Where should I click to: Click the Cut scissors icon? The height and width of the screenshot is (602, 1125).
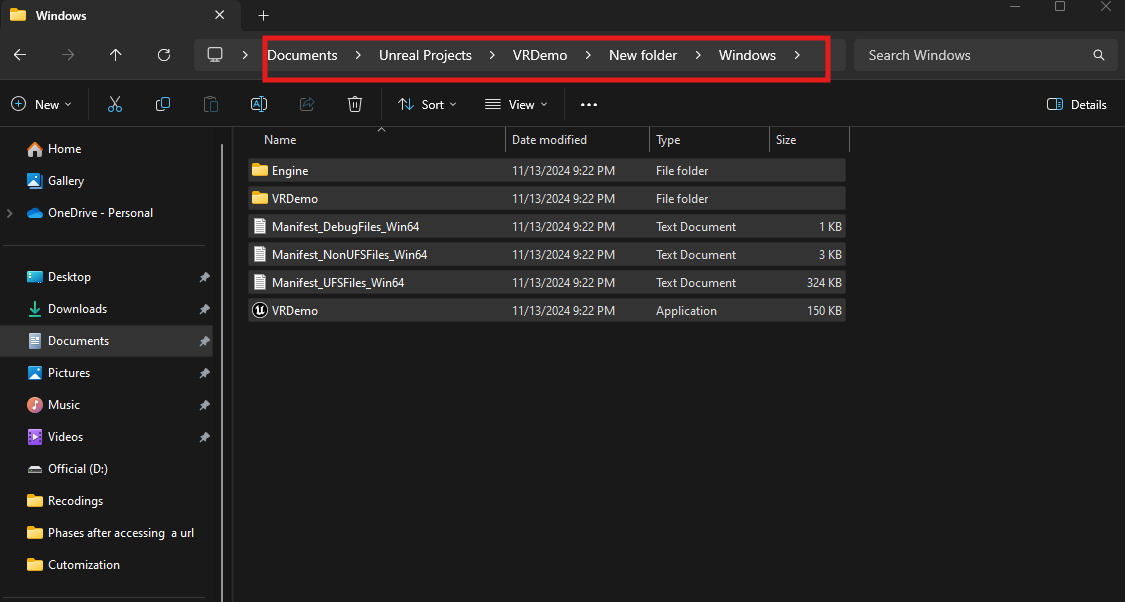point(115,104)
